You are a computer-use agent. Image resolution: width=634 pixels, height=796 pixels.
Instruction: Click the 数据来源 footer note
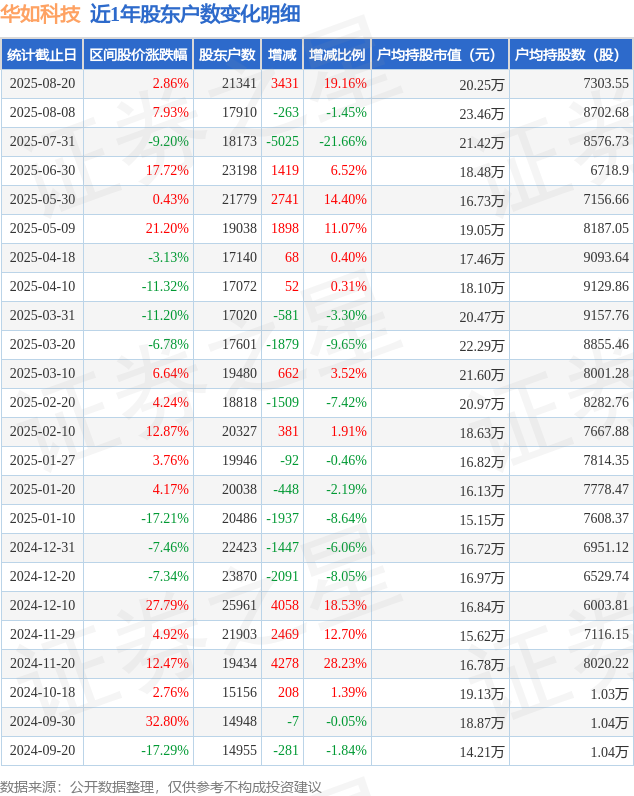(161, 787)
